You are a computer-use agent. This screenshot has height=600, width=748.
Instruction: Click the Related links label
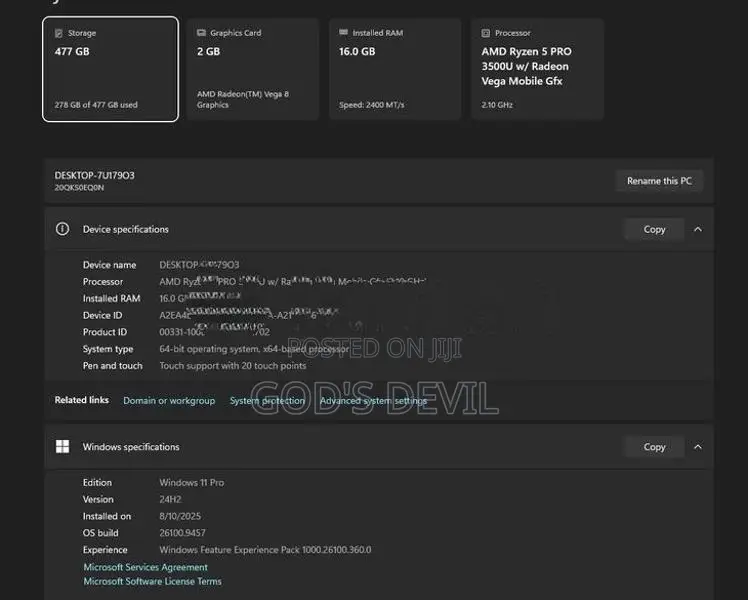pos(82,400)
